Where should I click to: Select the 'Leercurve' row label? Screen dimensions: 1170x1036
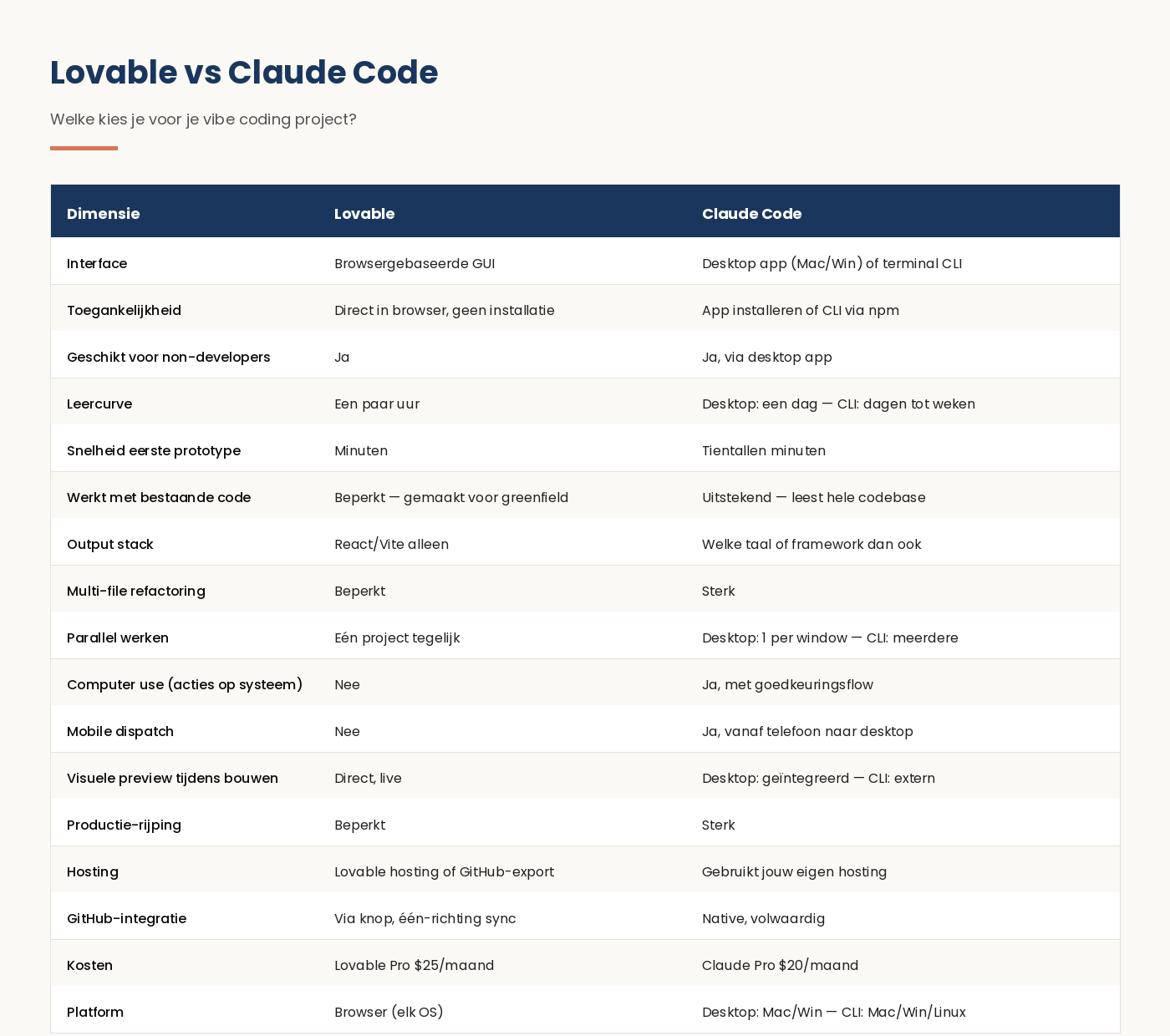(x=99, y=404)
